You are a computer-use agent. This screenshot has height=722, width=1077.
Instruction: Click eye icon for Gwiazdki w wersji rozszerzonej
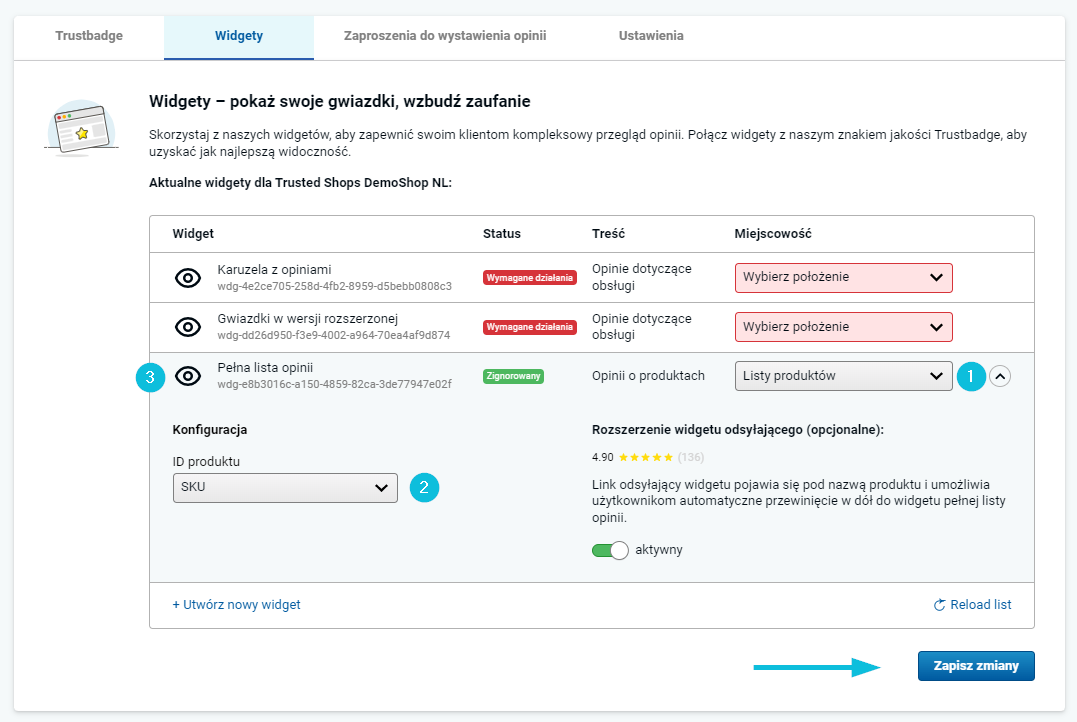point(188,327)
